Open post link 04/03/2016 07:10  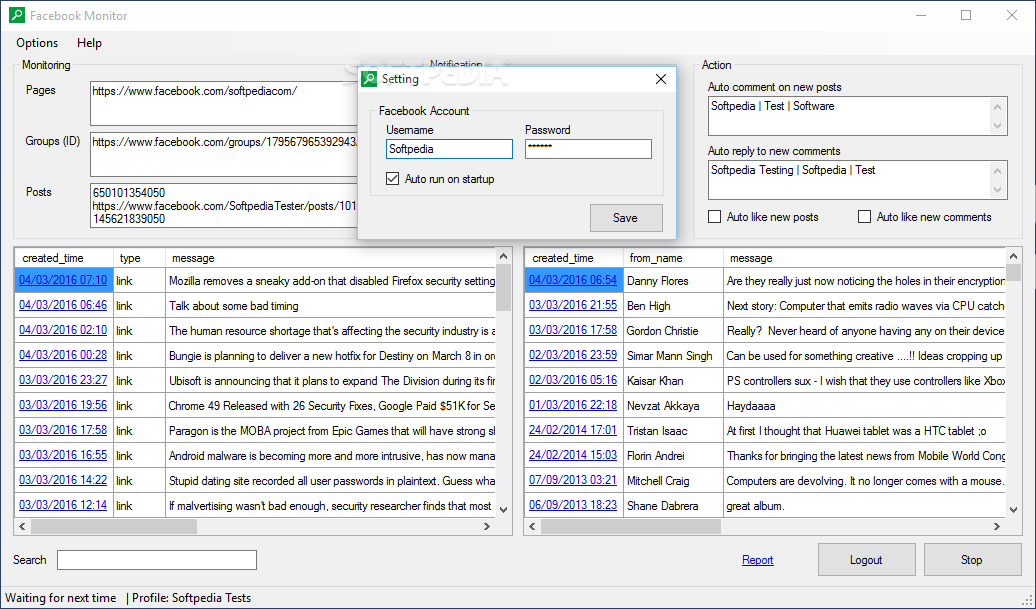[x=63, y=280]
